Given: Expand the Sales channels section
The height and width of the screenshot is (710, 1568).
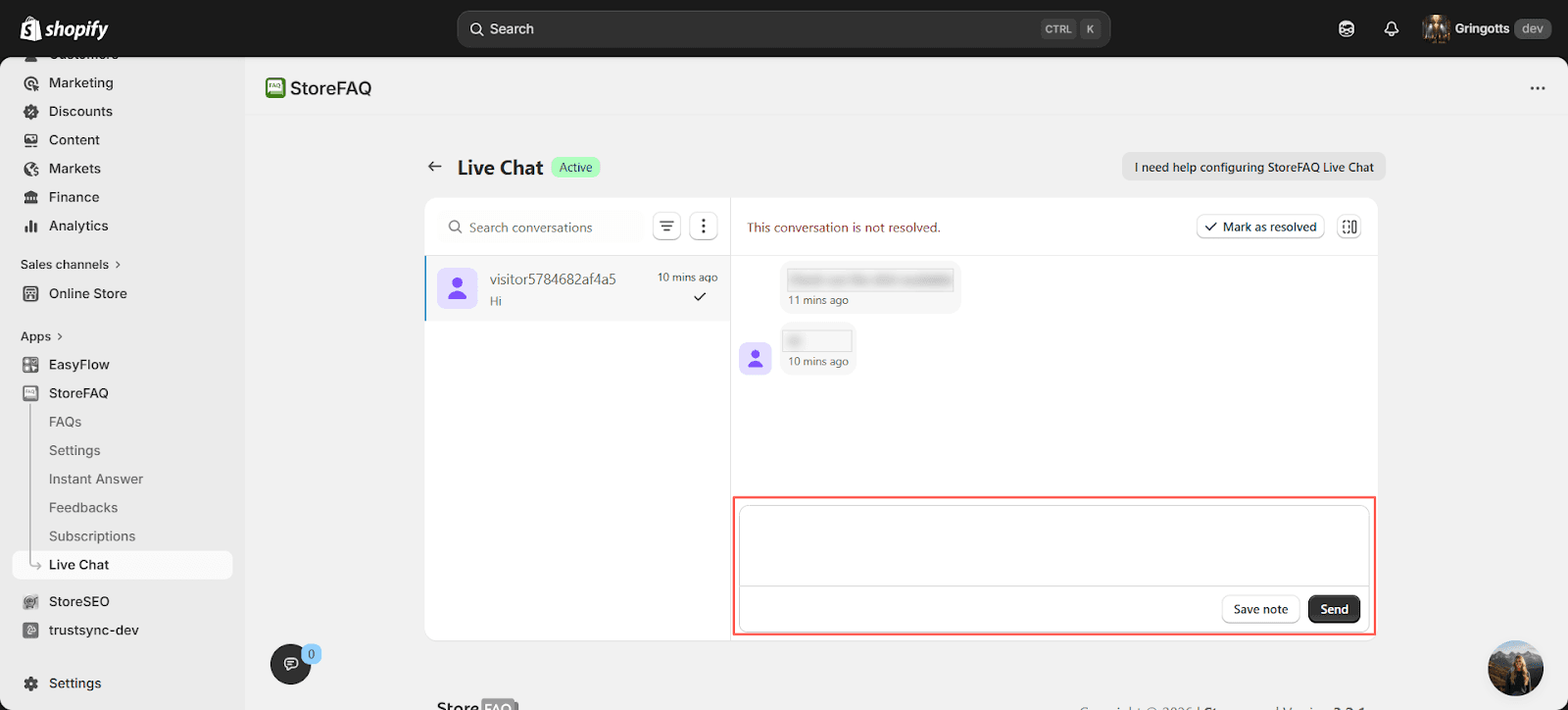Looking at the screenshot, I should (71, 265).
